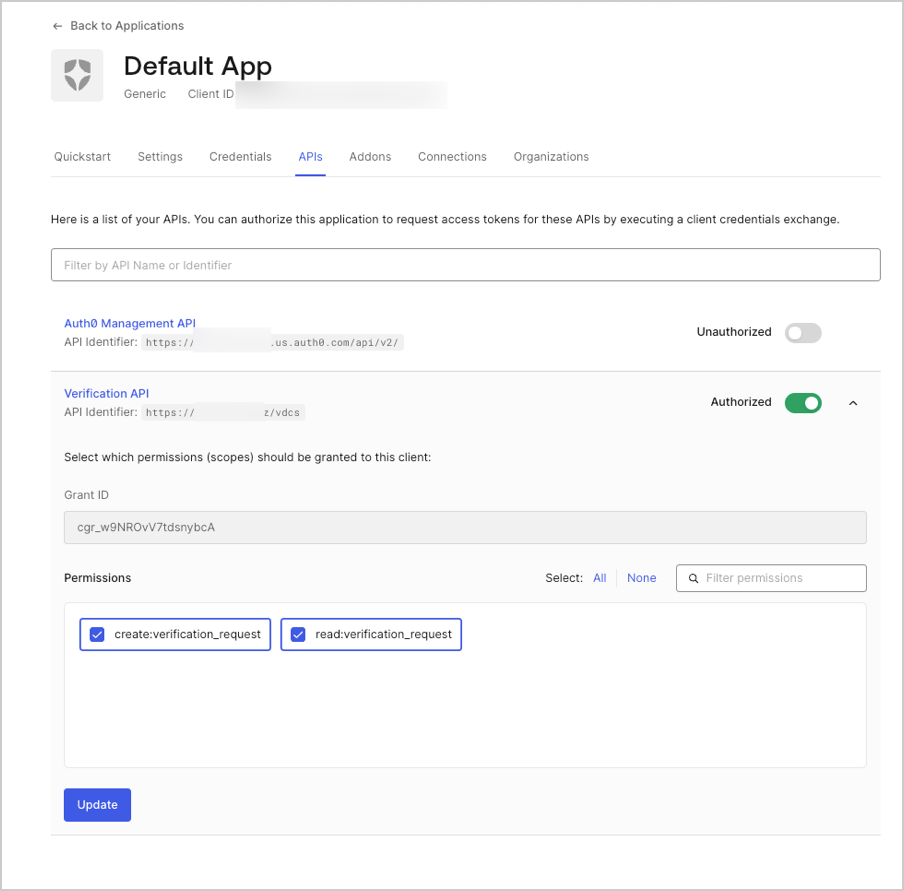Viewport: 904px width, 891px height.
Task: Go to the Quickstart tab
Action: point(82,157)
